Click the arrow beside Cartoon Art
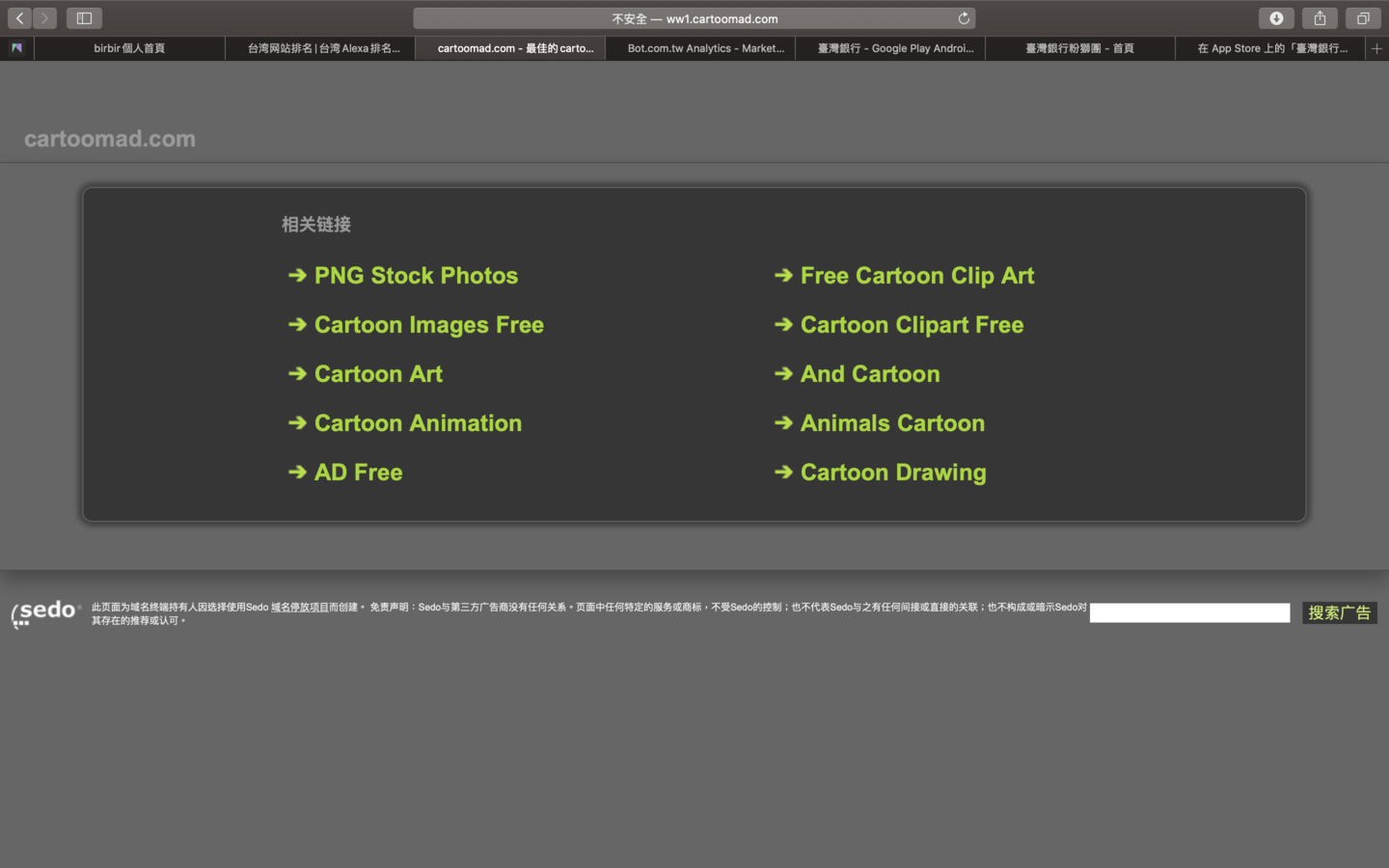Screen dimensions: 1389x868 click(x=297, y=374)
